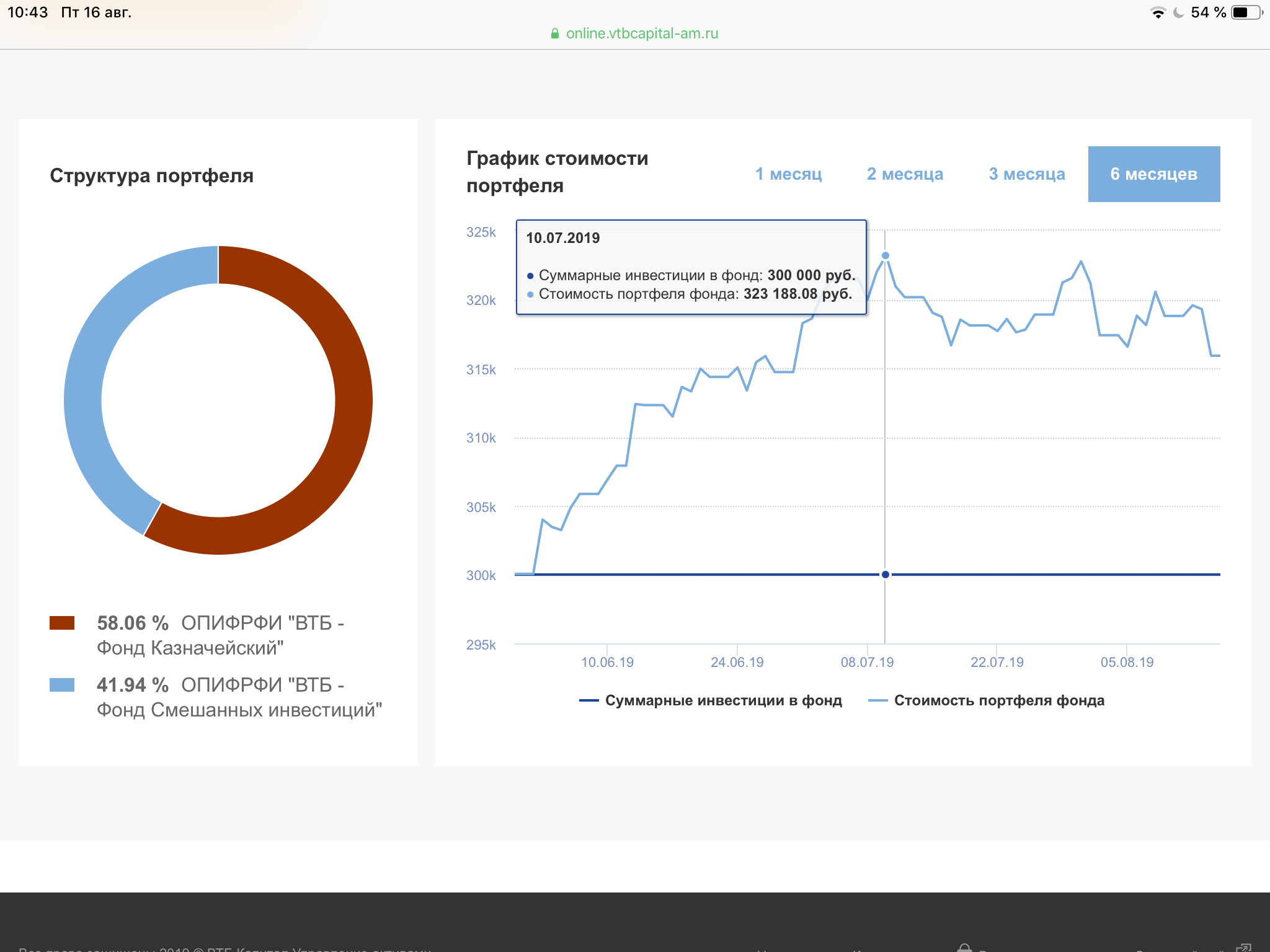Click the light blue legend line marker
The width and height of the screenshot is (1270, 952).
point(878,701)
